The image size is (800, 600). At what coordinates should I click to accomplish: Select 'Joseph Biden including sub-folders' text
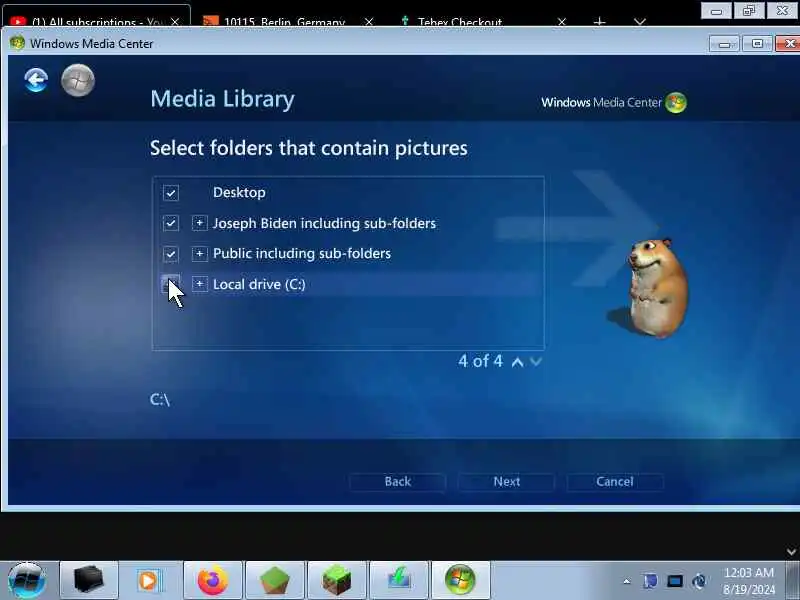click(x=324, y=223)
